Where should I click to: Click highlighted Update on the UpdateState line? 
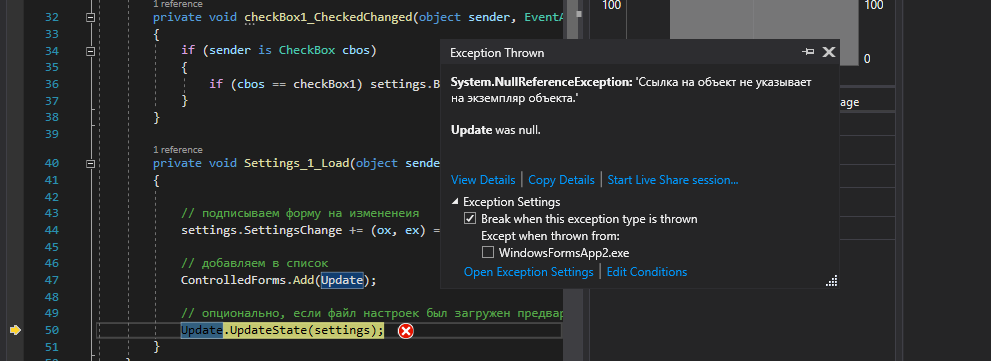[202, 330]
